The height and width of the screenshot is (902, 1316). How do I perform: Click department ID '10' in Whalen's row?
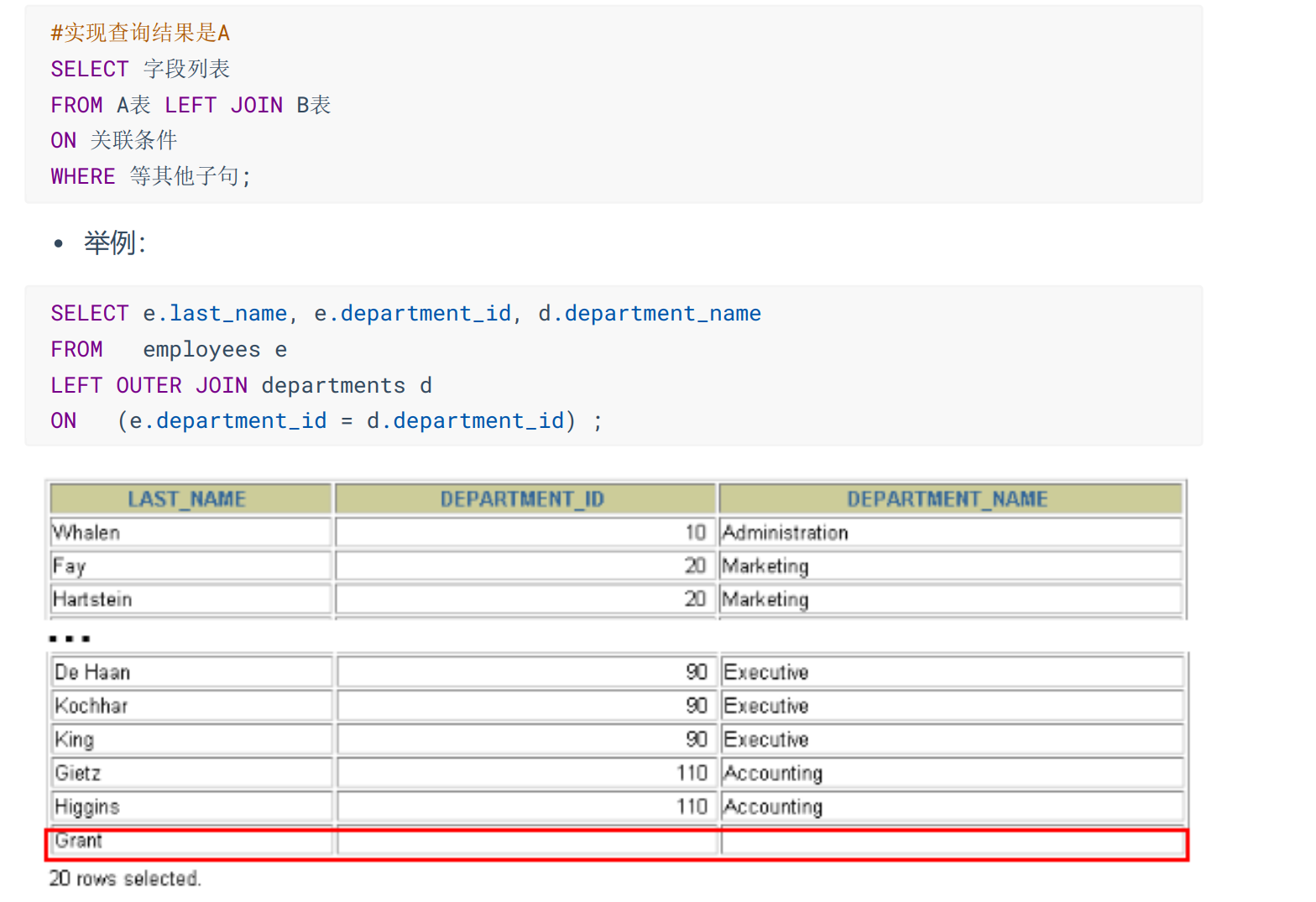[695, 533]
